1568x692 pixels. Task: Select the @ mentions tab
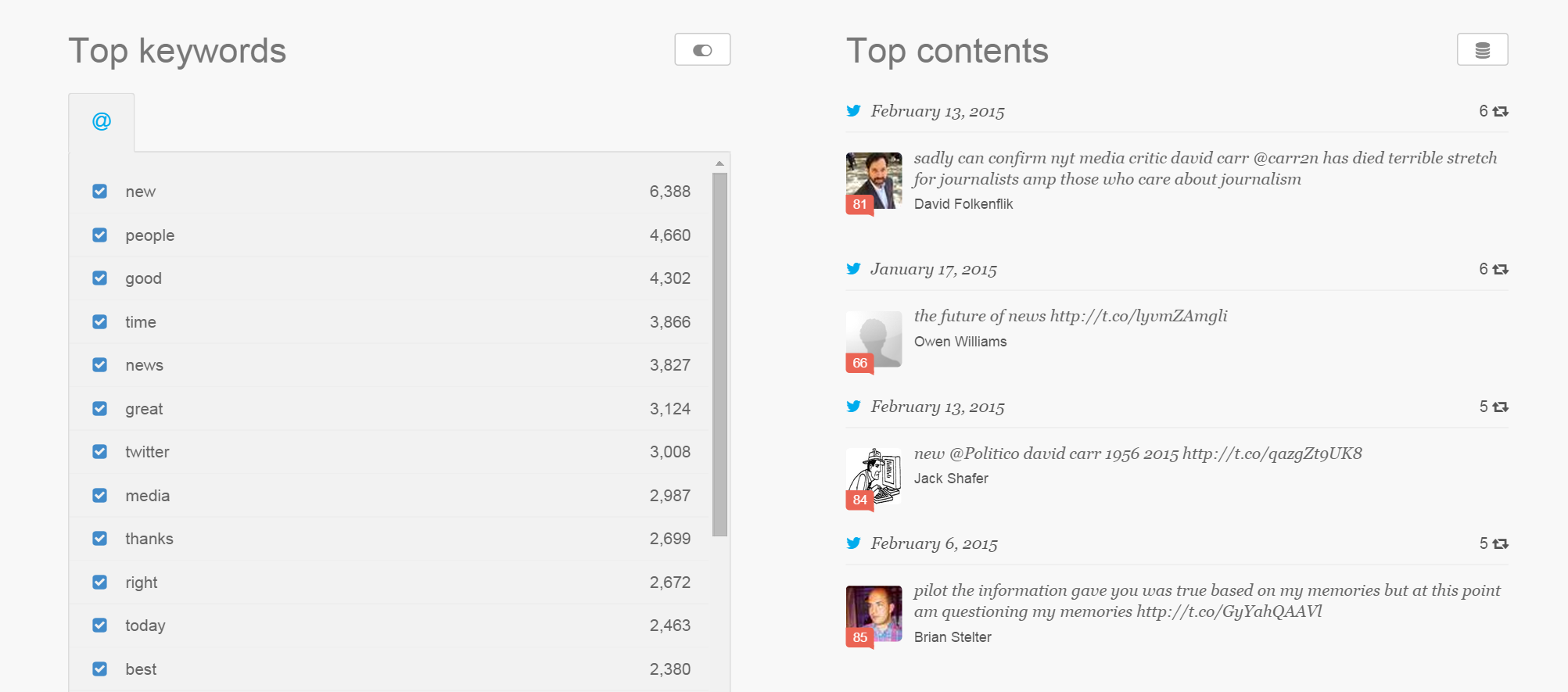(x=102, y=122)
